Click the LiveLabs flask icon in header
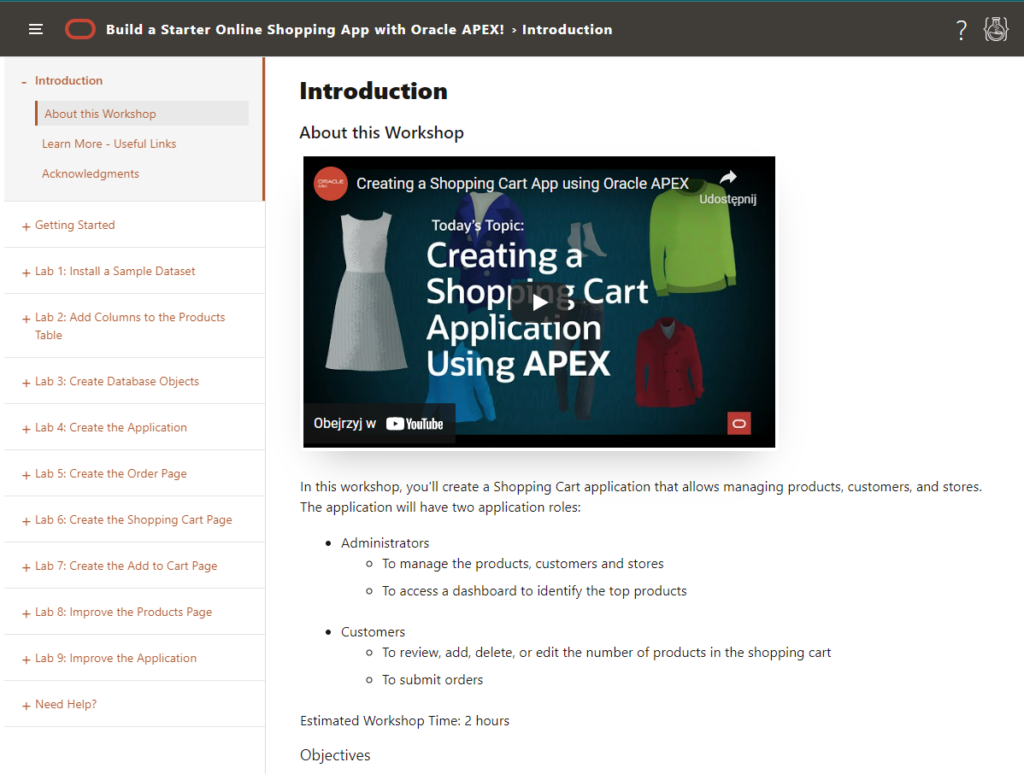Image resolution: width=1024 pixels, height=774 pixels. (x=996, y=29)
